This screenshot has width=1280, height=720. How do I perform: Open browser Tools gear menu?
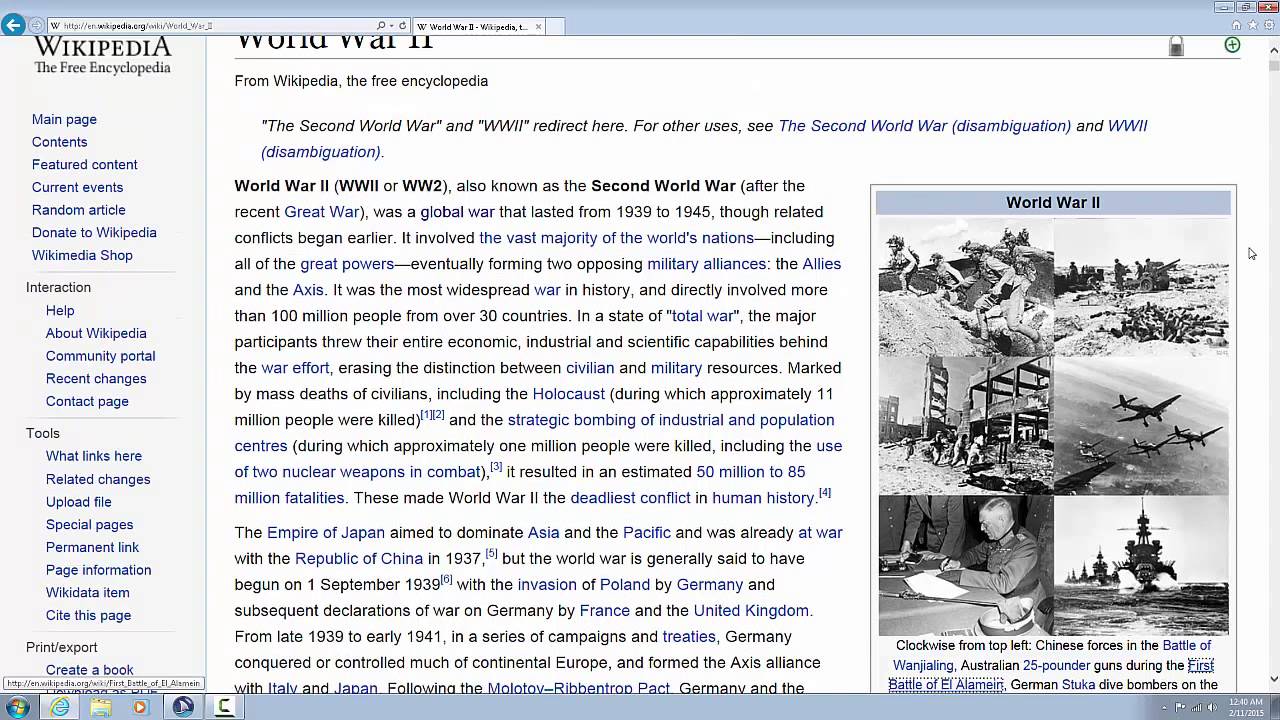click(1269, 25)
